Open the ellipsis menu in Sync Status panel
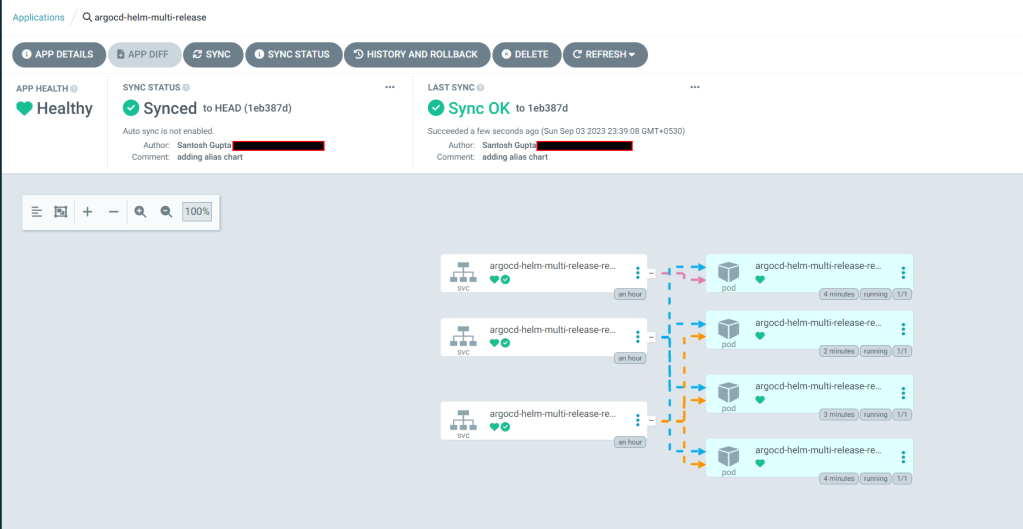 (389, 87)
